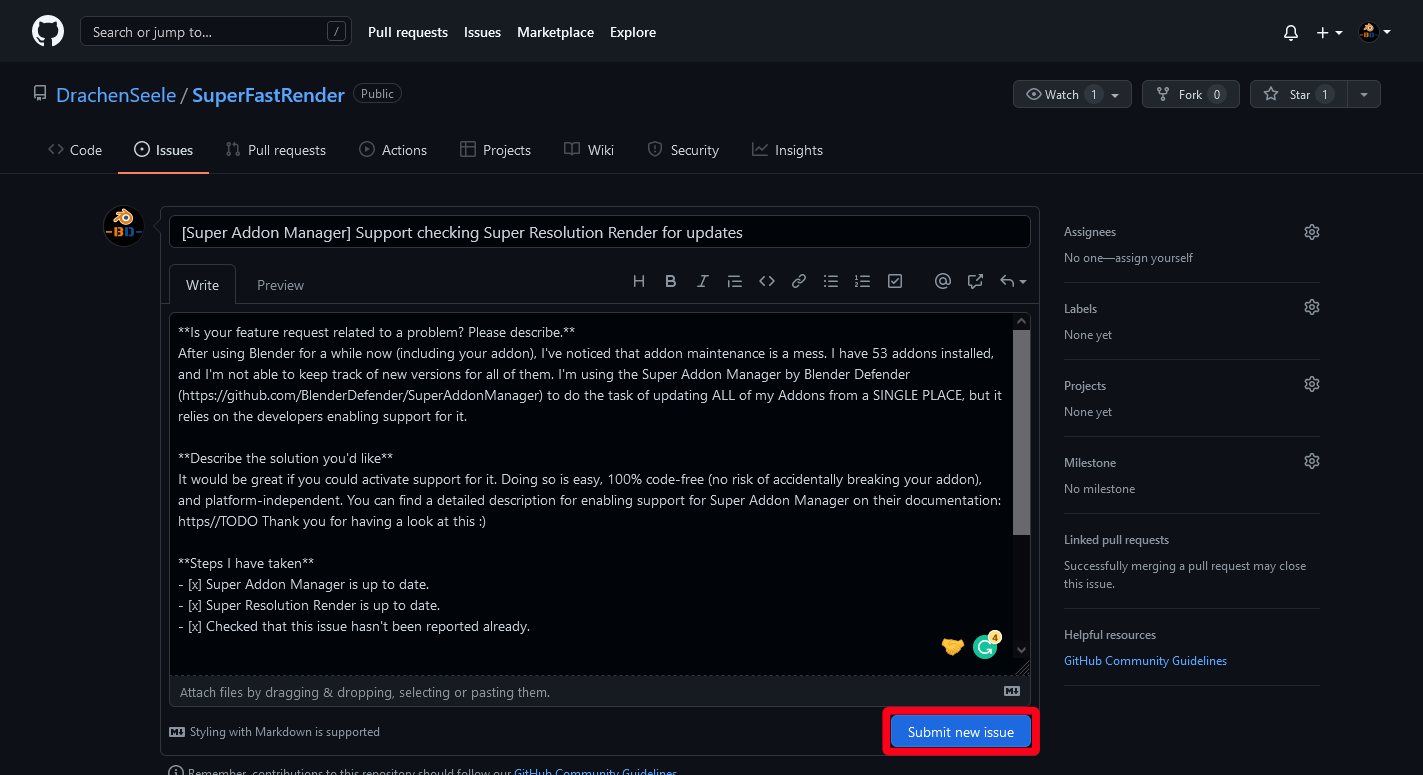Open the user avatar menu
1423x775 pixels.
[x=1374, y=32]
